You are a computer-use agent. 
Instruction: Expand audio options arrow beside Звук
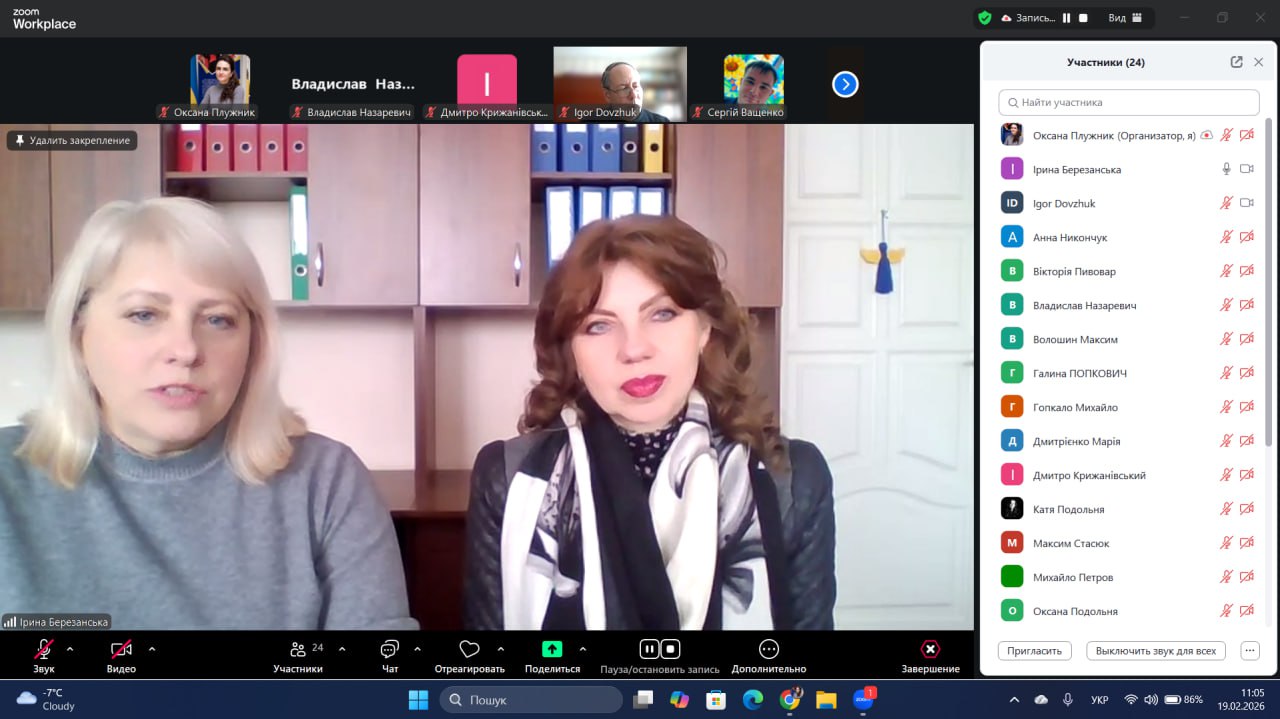click(x=70, y=648)
